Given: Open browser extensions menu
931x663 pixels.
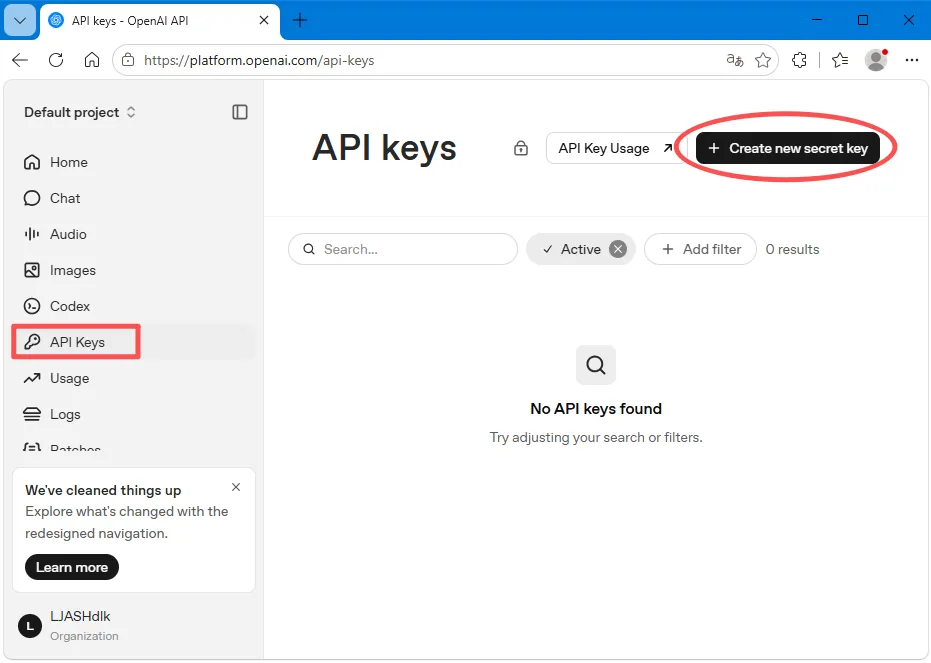Looking at the screenshot, I should (x=799, y=60).
